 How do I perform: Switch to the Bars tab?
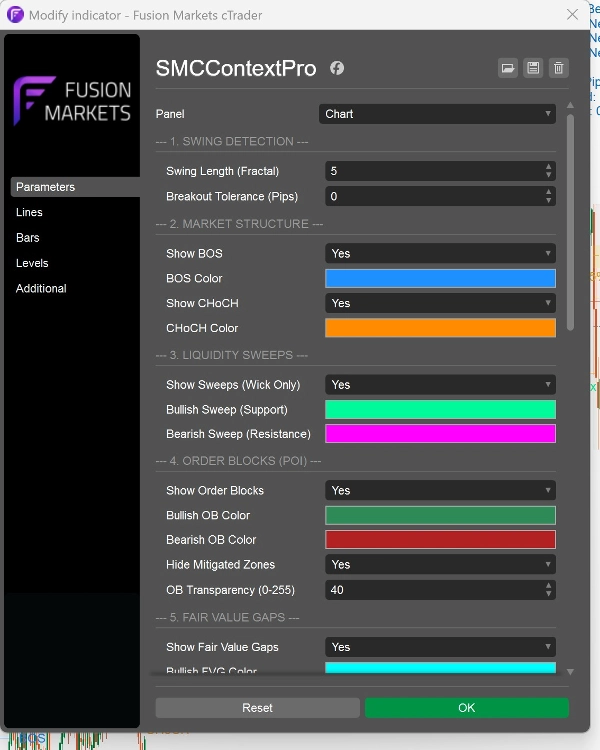[28, 238]
